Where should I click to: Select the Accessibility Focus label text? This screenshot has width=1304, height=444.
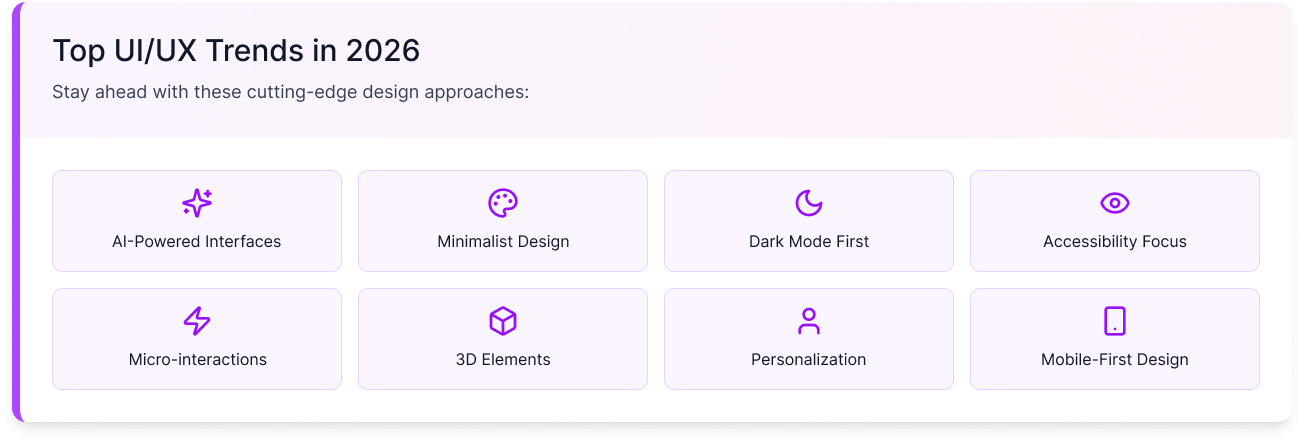(x=1115, y=241)
